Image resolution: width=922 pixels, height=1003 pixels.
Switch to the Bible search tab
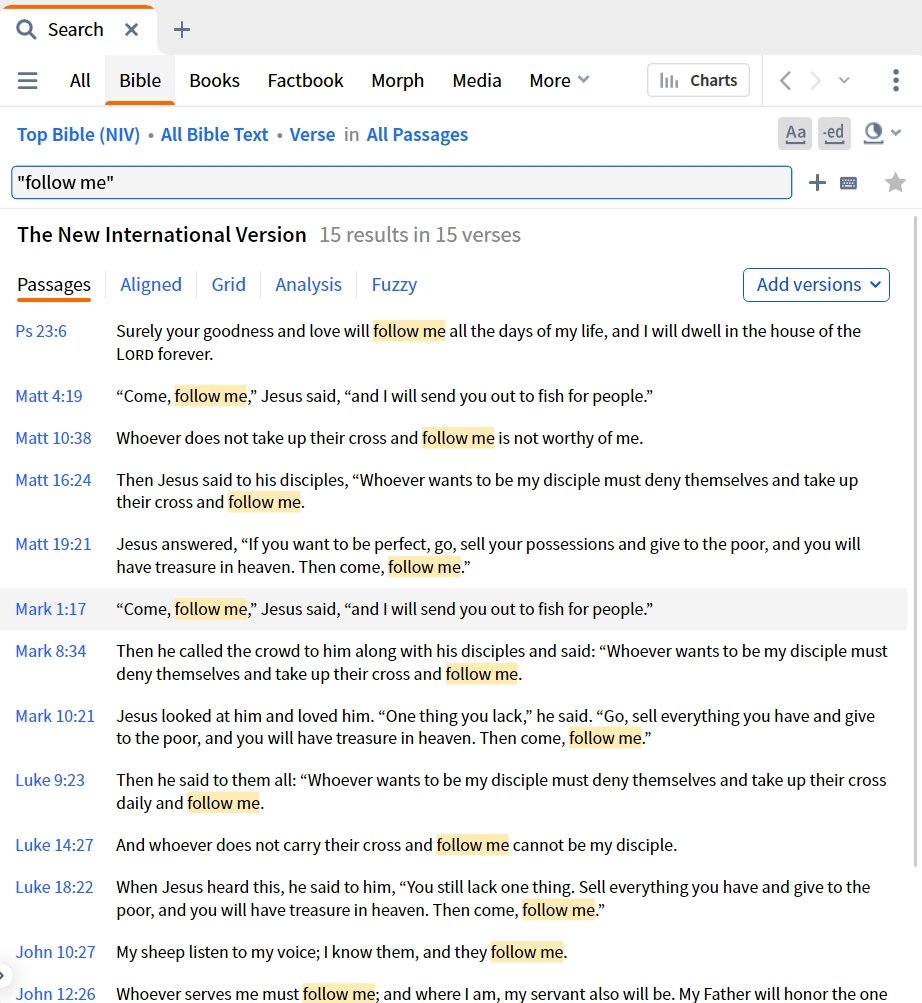(139, 80)
